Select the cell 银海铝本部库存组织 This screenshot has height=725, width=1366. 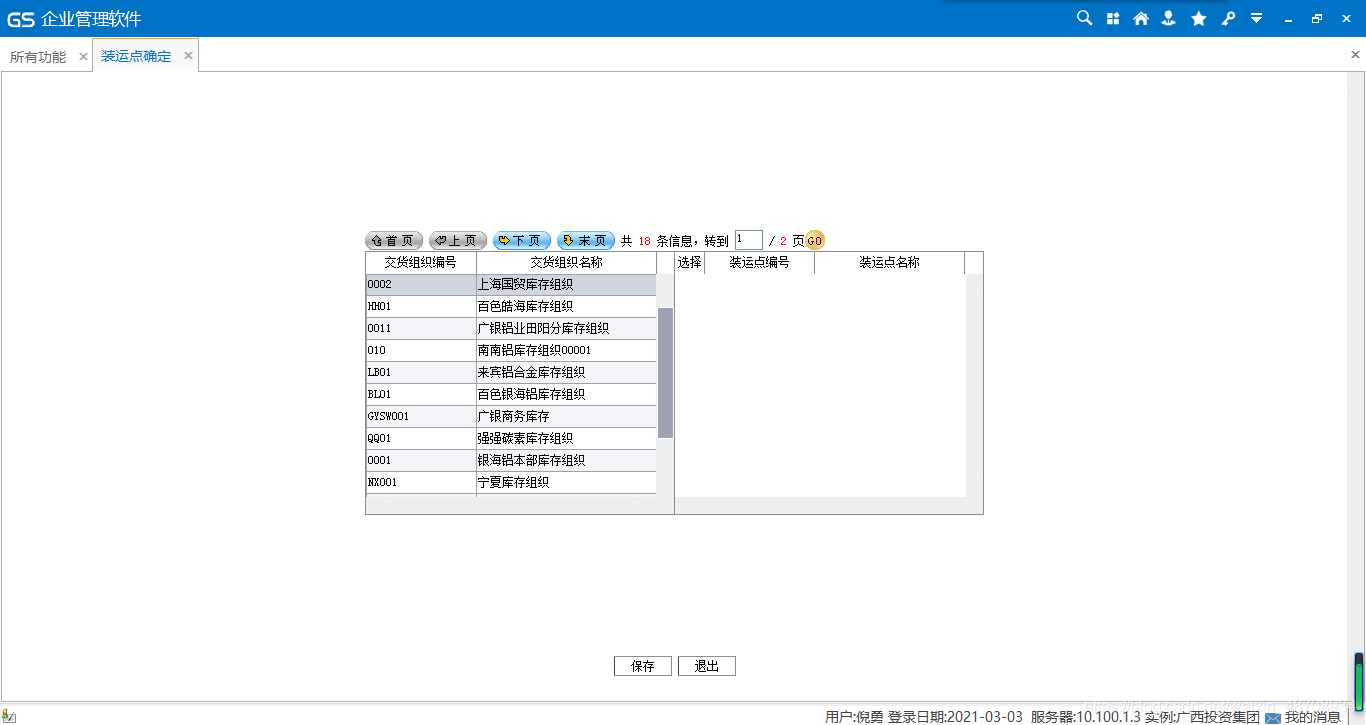[567, 461]
